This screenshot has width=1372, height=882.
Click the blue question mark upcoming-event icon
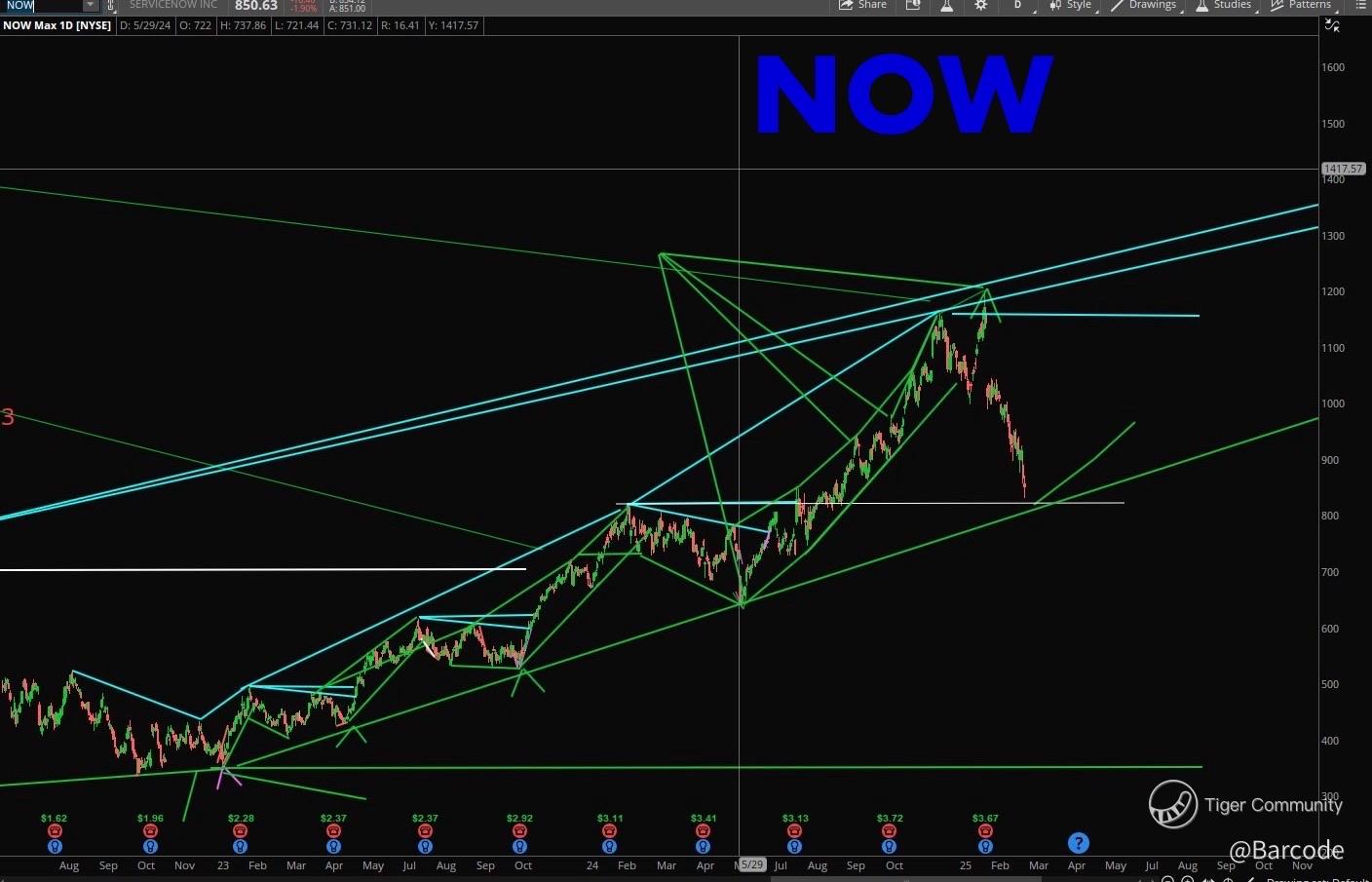pos(1078,843)
